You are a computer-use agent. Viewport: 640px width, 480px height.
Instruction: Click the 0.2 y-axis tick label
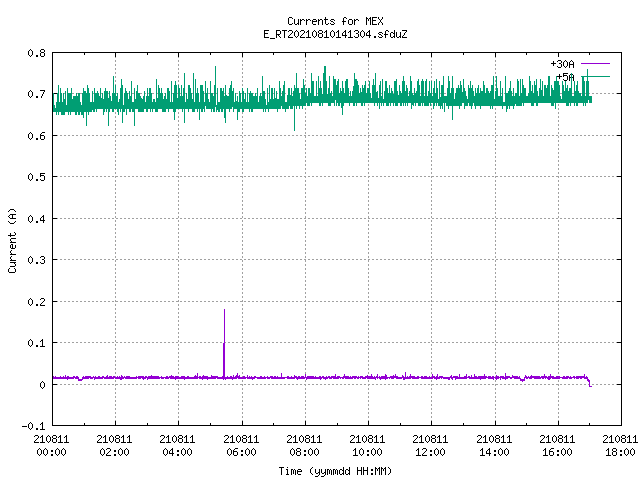36,302
